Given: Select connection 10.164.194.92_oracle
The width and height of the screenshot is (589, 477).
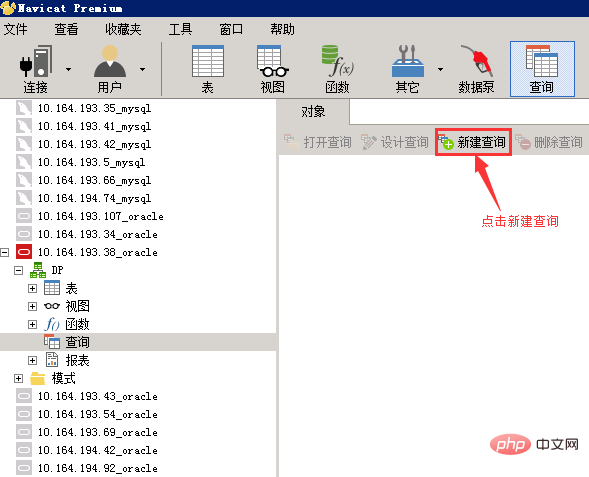Looking at the screenshot, I should coord(98,468).
